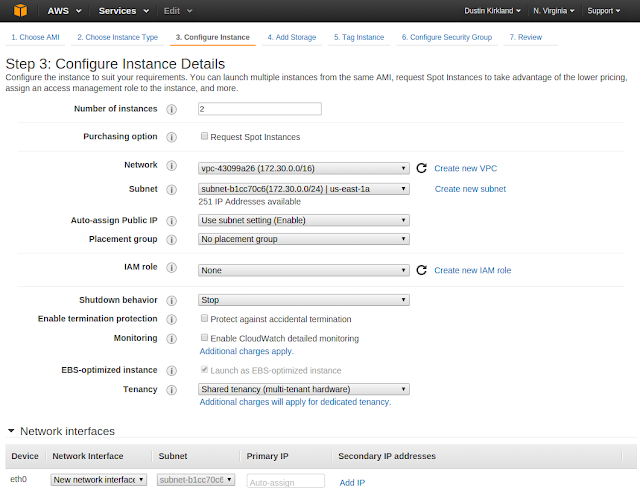Click info icon beside Shutdown behavior
The height and width of the screenshot is (493, 640).
[171, 301]
